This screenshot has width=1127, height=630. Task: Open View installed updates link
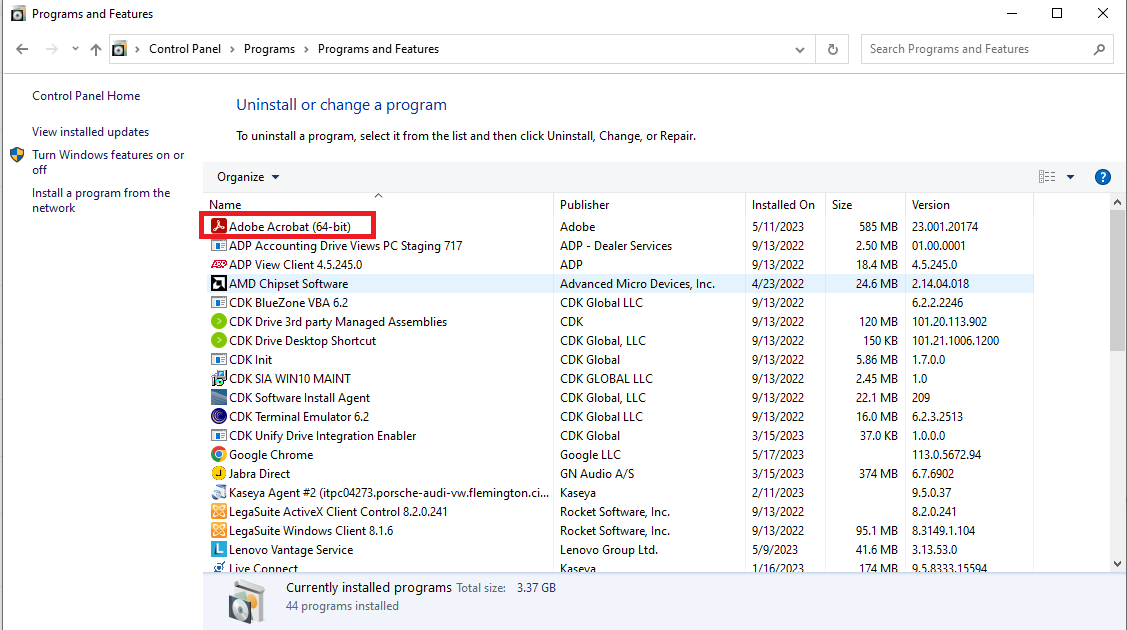91,131
